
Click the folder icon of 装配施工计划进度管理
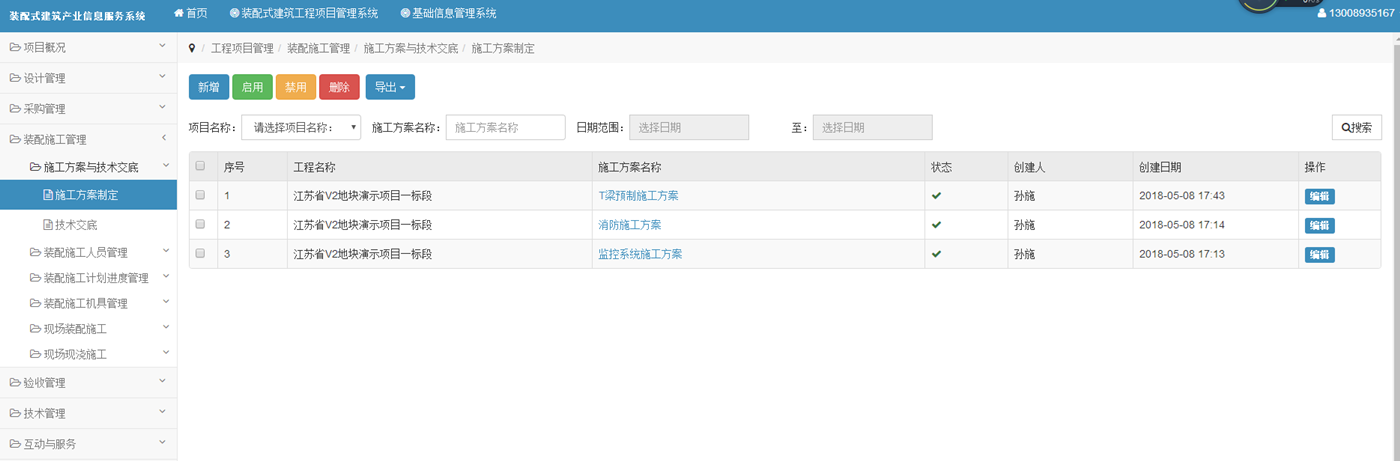35,278
